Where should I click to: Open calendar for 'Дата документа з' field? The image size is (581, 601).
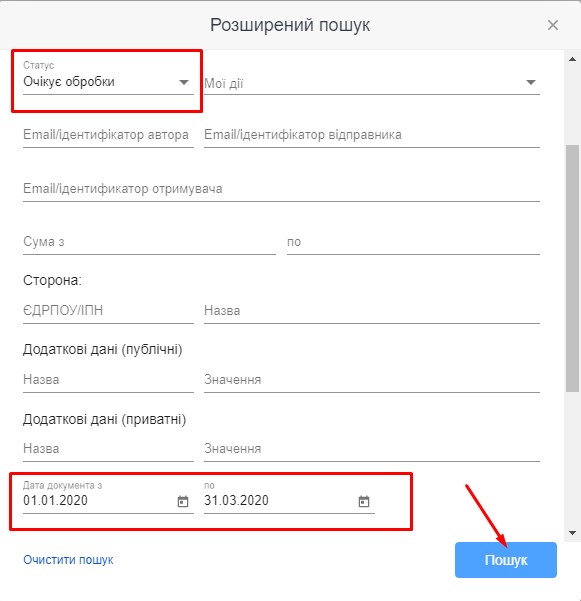[x=183, y=501]
